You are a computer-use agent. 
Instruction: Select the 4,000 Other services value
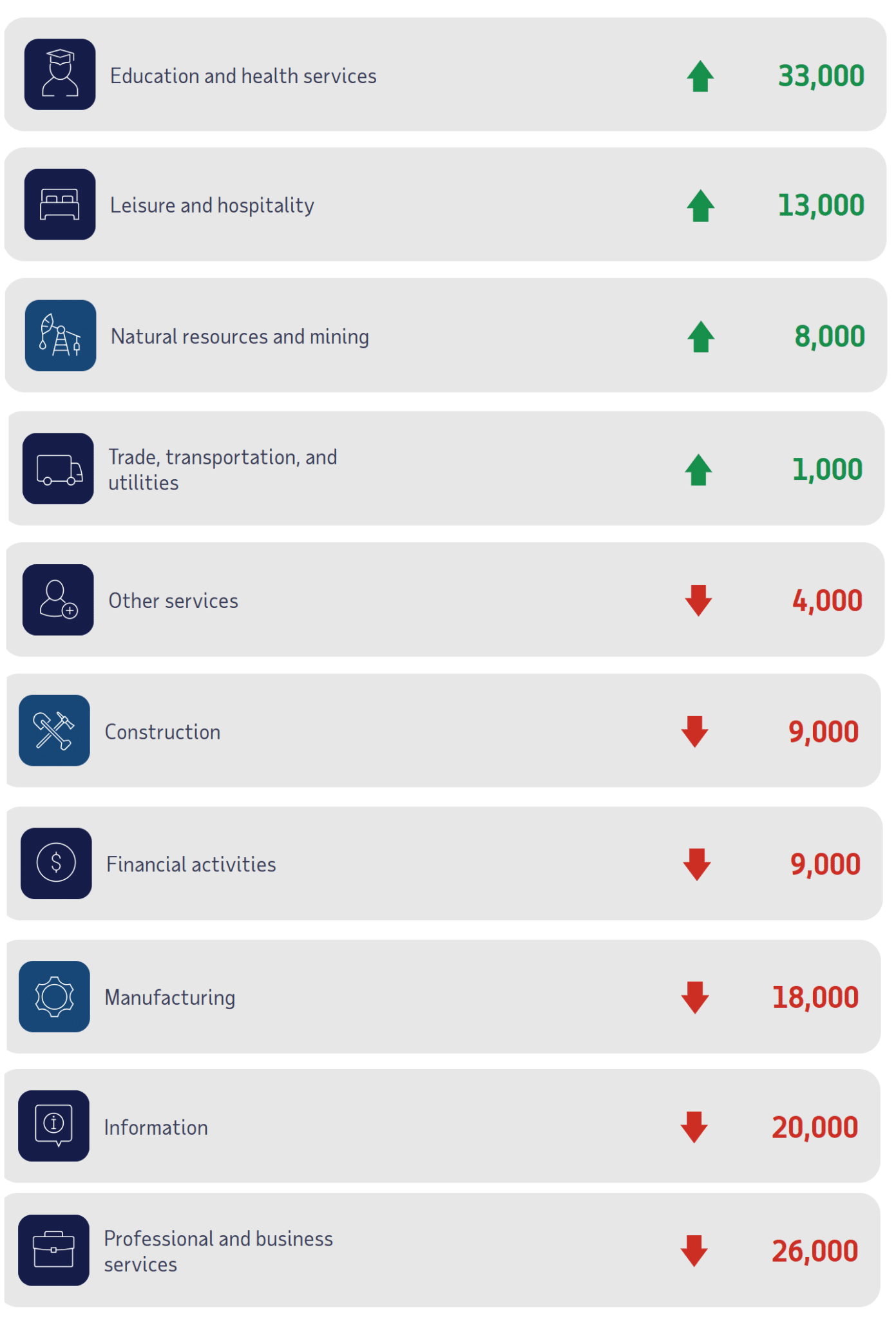827,601
